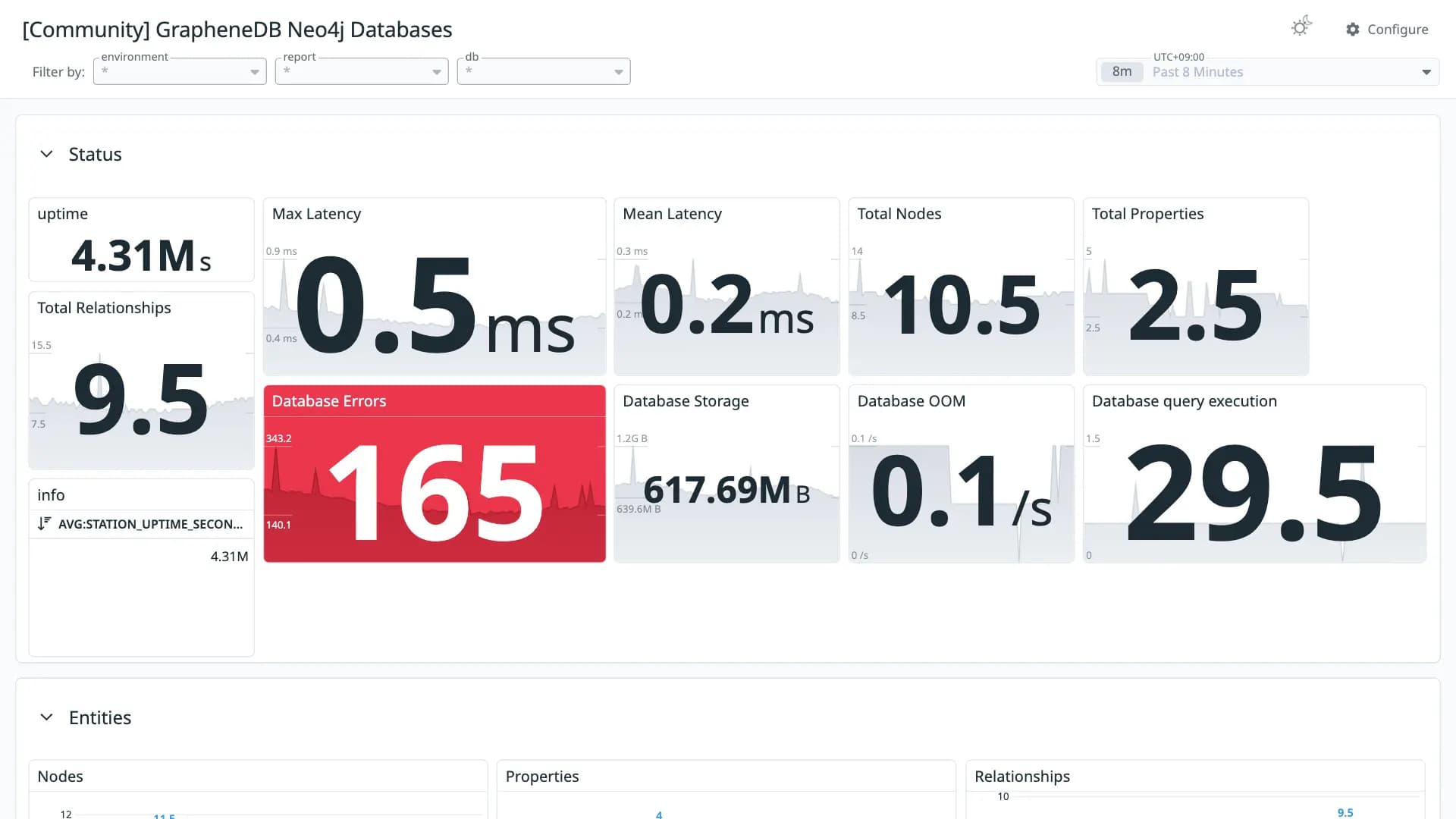Click the 10.5 Total Nodes value
The width and height of the screenshot is (1456, 819).
pos(962,305)
